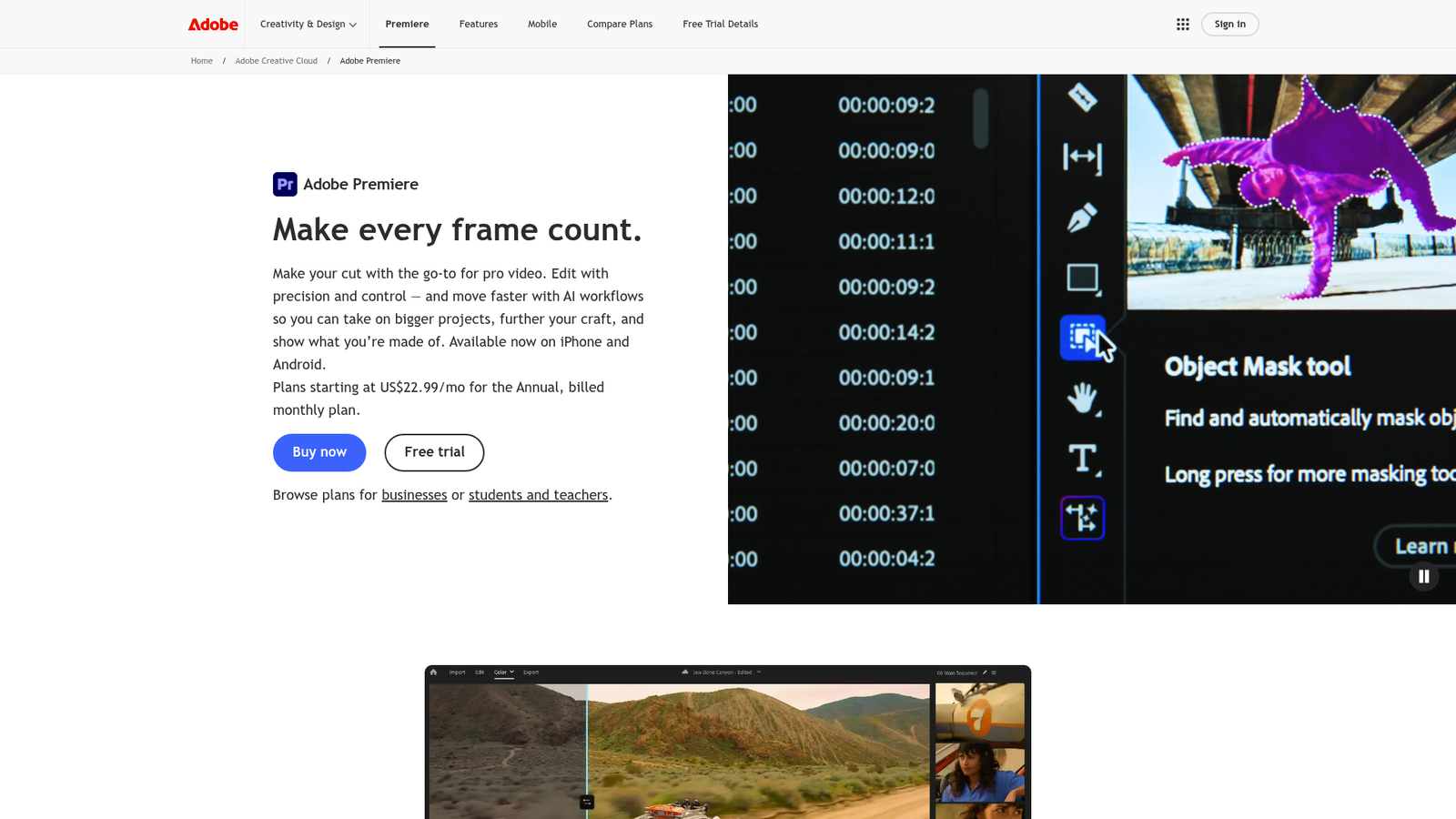The image size is (1456, 819).
Task: Select the Razor tool icon in the hero video
Action: tap(1082, 97)
